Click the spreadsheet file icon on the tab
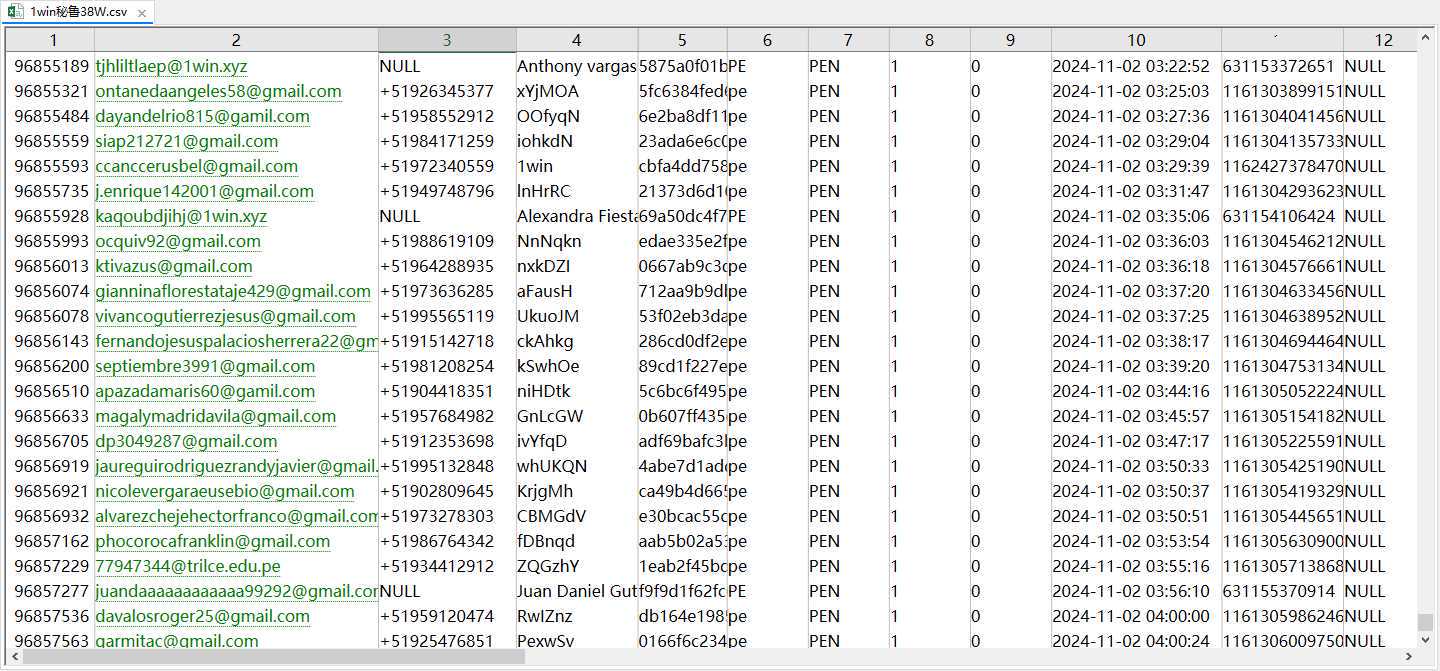Image resolution: width=1440 pixels, height=671 pixels. click(17, 13)
